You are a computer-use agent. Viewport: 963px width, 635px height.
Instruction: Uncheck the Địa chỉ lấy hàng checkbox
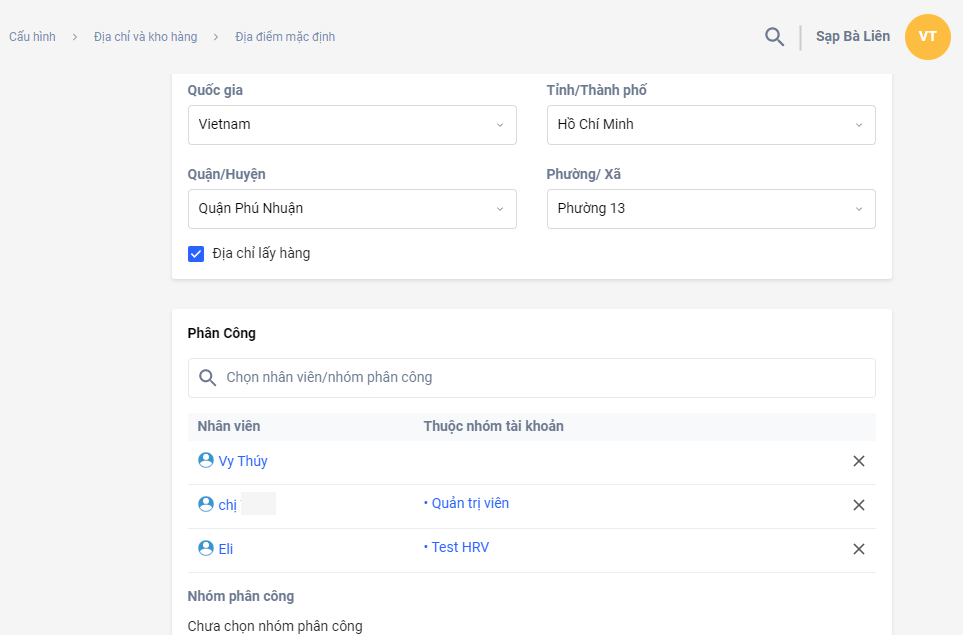click(x=196, y=254)
